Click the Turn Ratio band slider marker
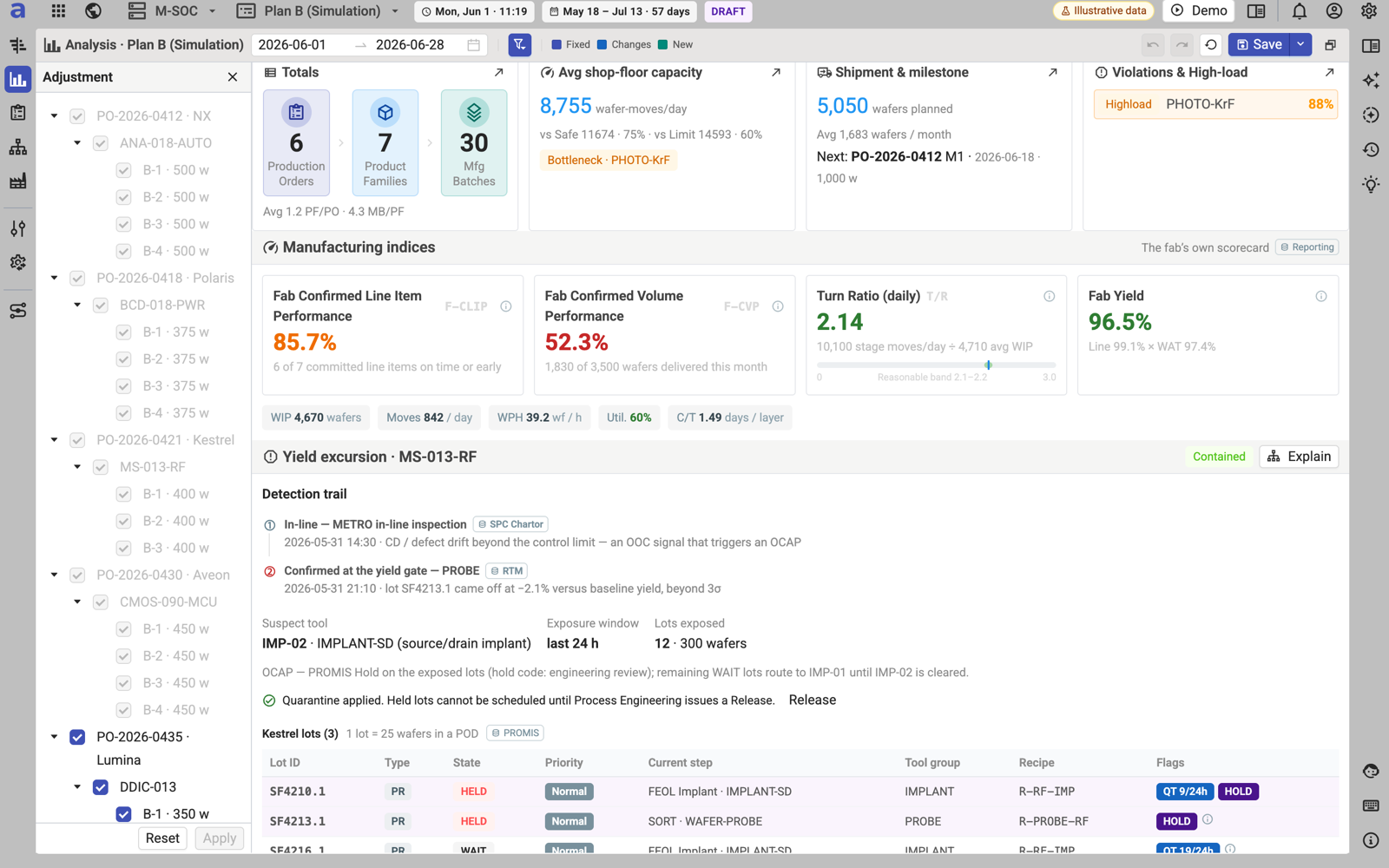 coord(988,365)
